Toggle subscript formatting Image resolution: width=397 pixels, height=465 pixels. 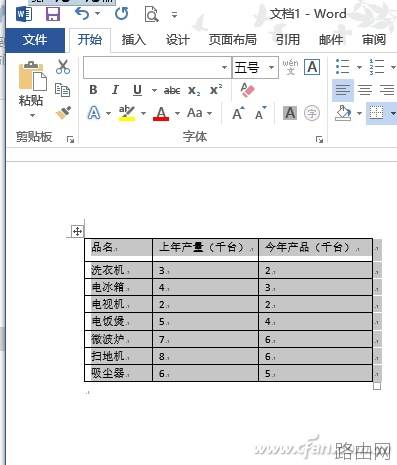pos(194,90)
